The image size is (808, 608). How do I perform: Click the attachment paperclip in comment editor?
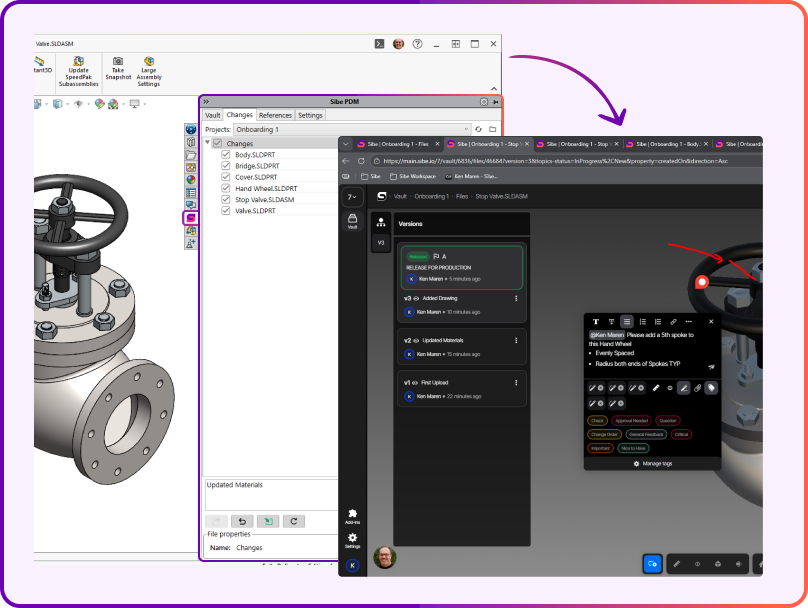point(697,388)
